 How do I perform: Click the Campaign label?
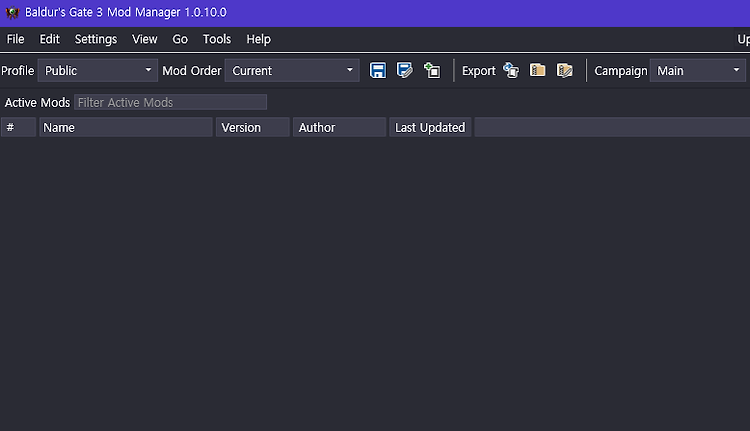tap(620, 71)
